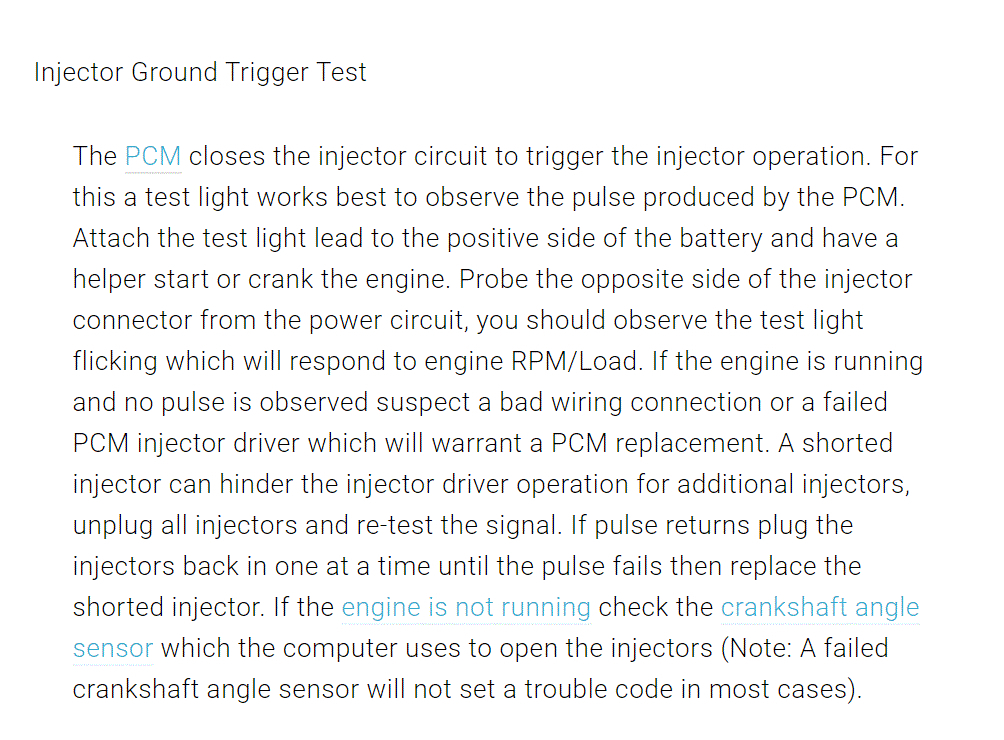Open the PCM hyperlink
This screenshot has width=1004, height=740.
click(152, 157)
